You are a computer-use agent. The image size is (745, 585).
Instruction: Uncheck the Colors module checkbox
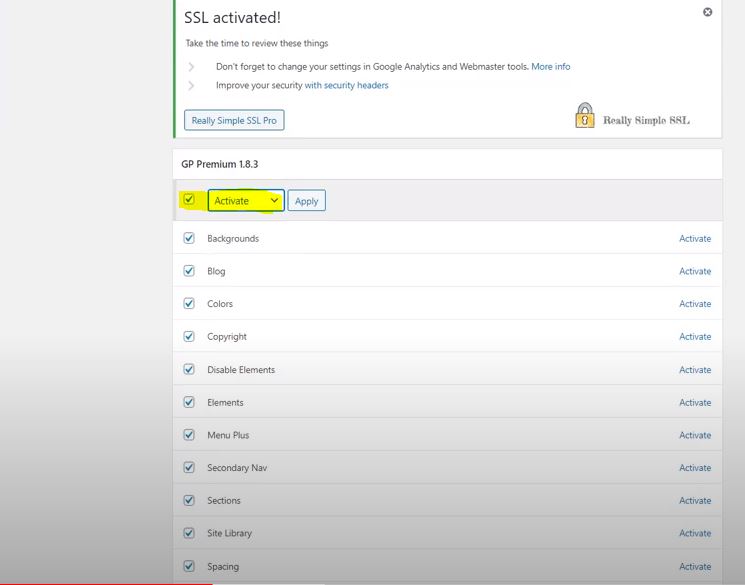click(189, 303)
